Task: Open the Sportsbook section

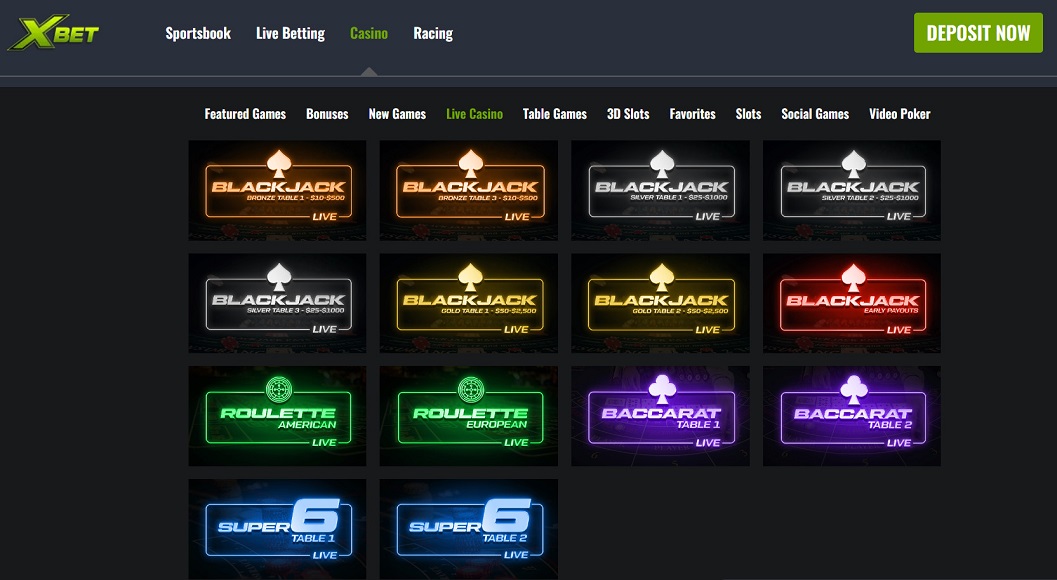Action: [x=198, y=33]
